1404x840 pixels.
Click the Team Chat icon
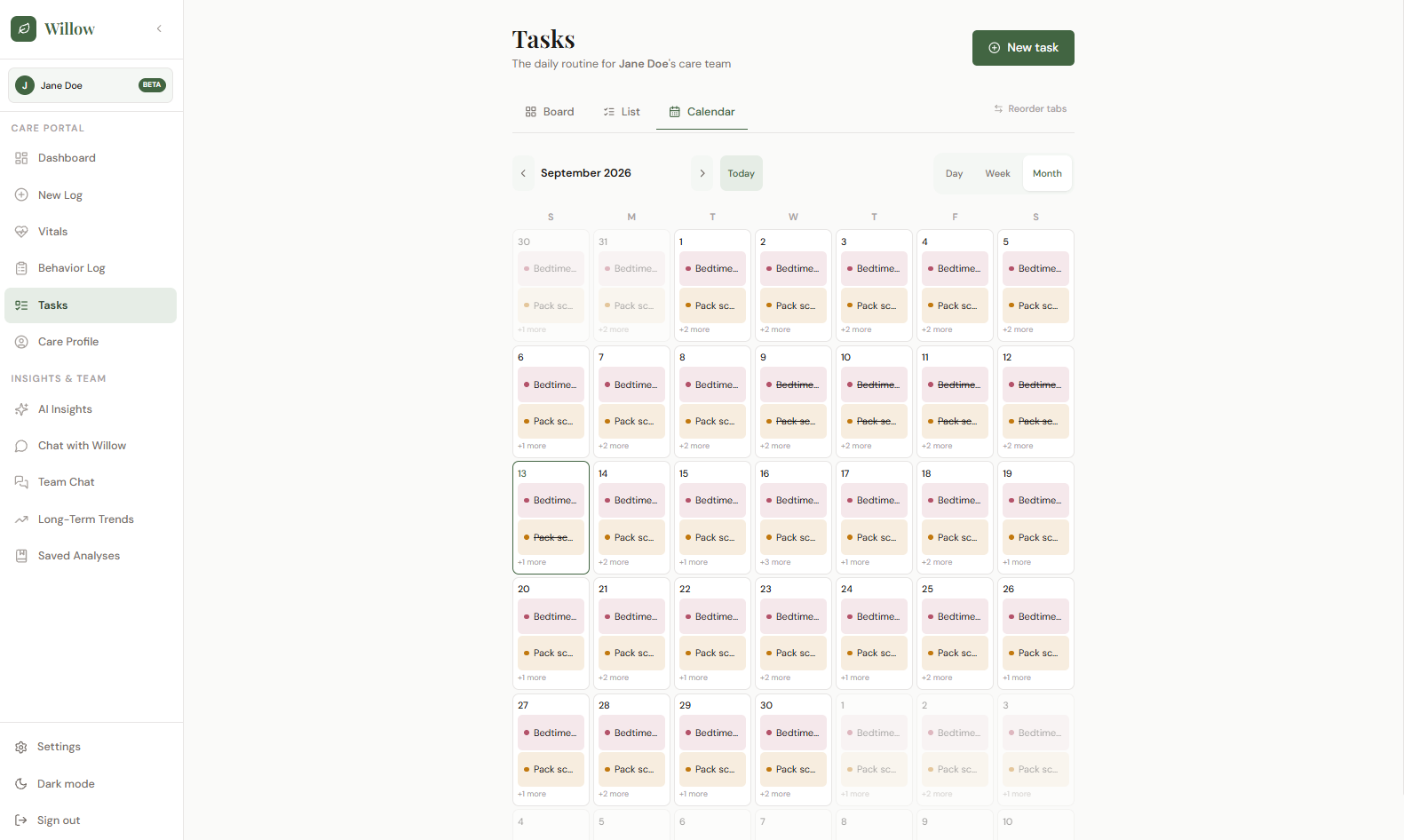click(21, 482)
